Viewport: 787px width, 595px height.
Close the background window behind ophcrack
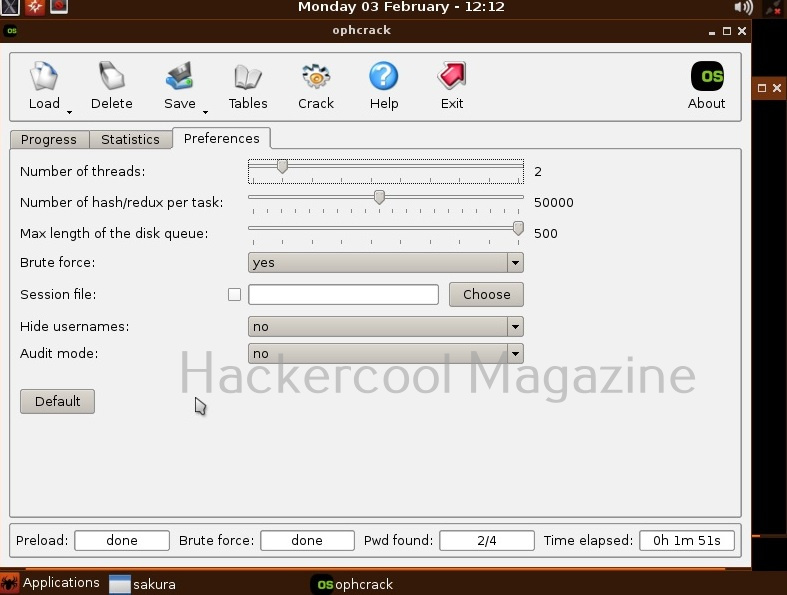point(777,88)
